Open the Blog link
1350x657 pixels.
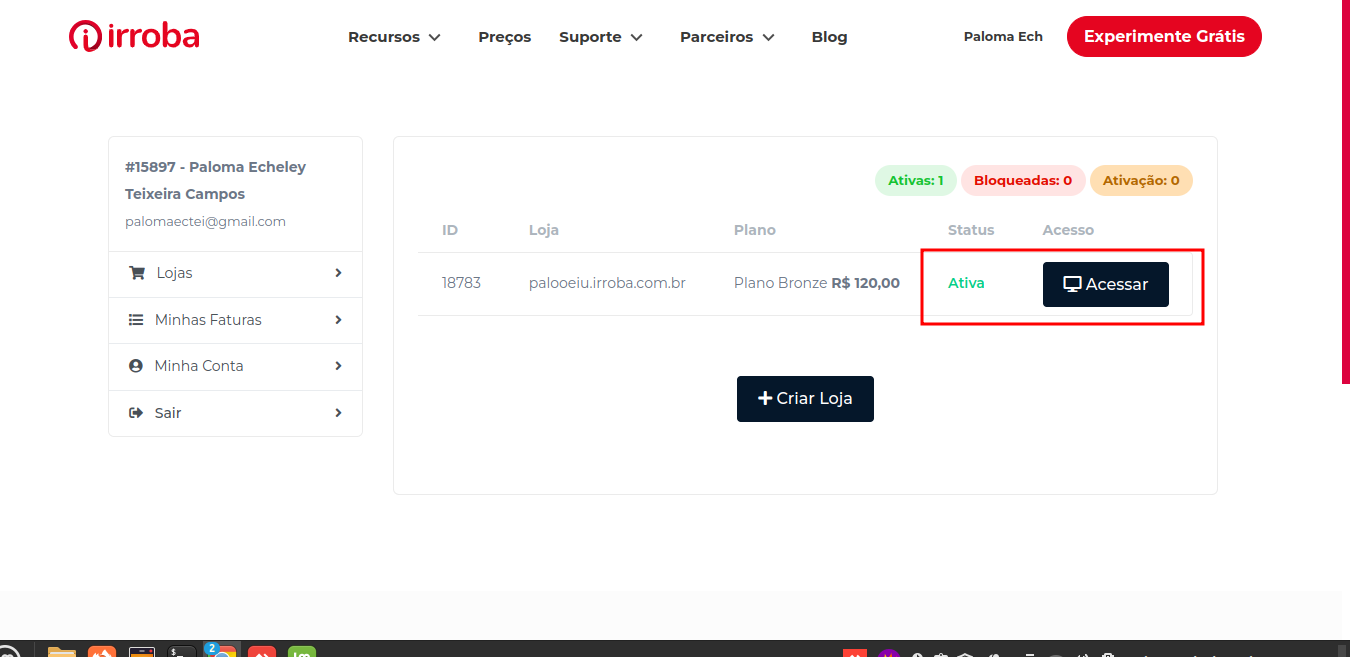tap(829, 37)
